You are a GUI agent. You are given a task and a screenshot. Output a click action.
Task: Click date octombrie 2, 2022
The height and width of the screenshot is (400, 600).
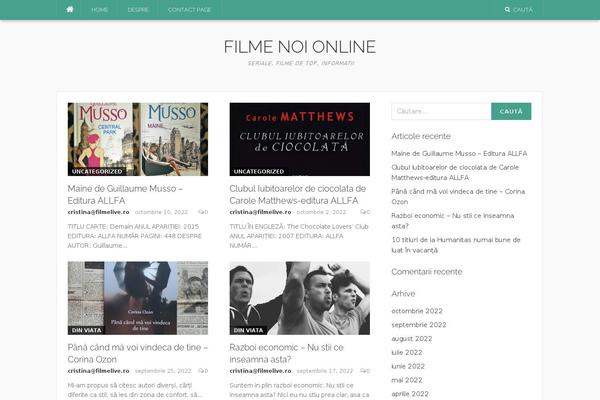point(321,212)
